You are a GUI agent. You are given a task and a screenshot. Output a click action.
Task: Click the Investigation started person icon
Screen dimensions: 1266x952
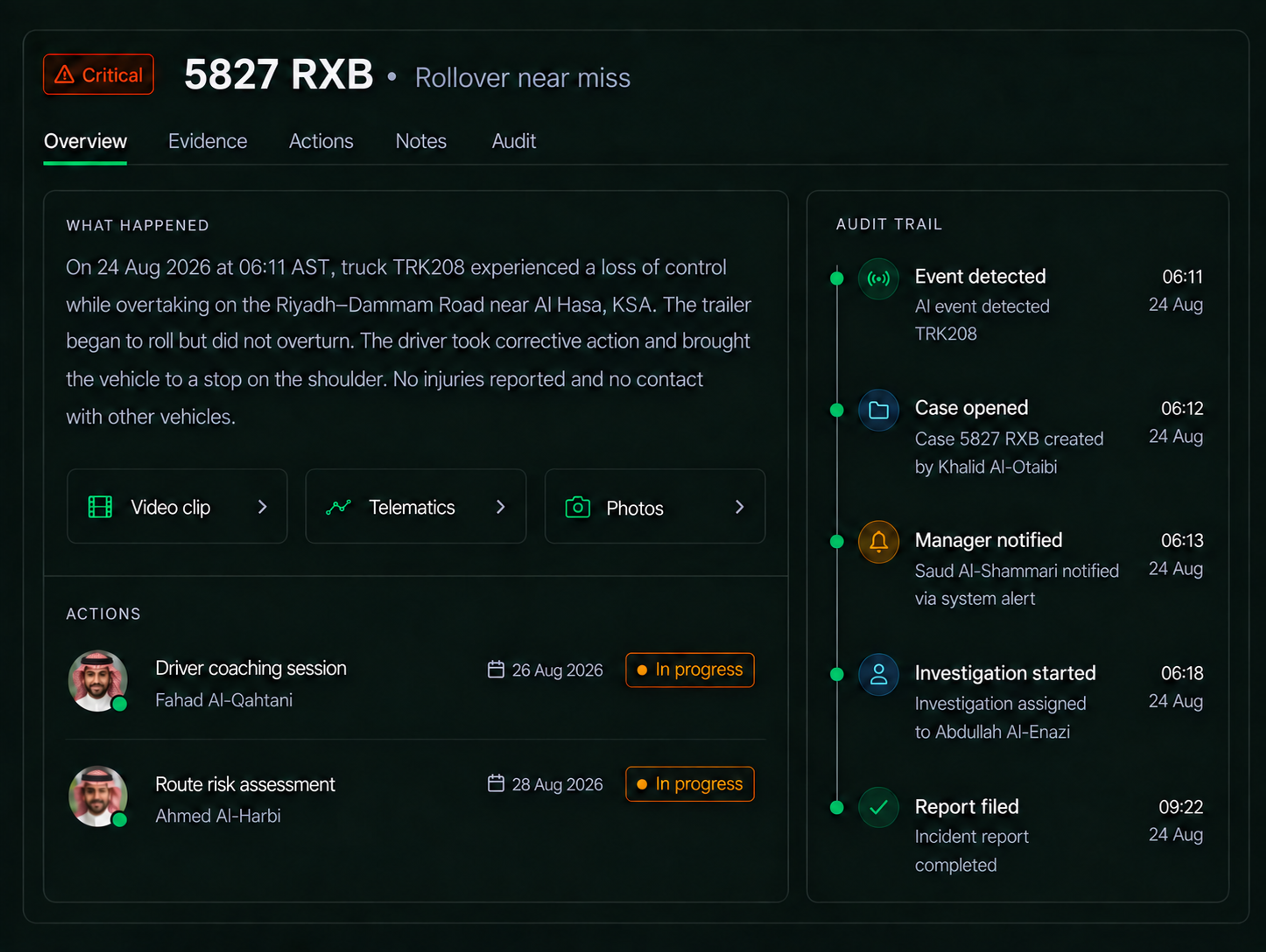click(878, 675)
